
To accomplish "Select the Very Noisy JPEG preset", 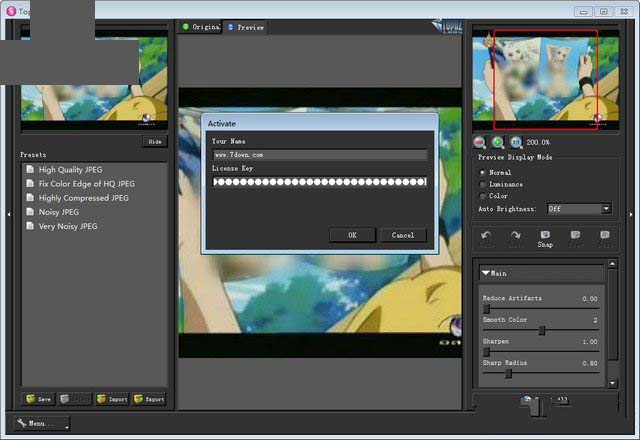I will point(68,226).
